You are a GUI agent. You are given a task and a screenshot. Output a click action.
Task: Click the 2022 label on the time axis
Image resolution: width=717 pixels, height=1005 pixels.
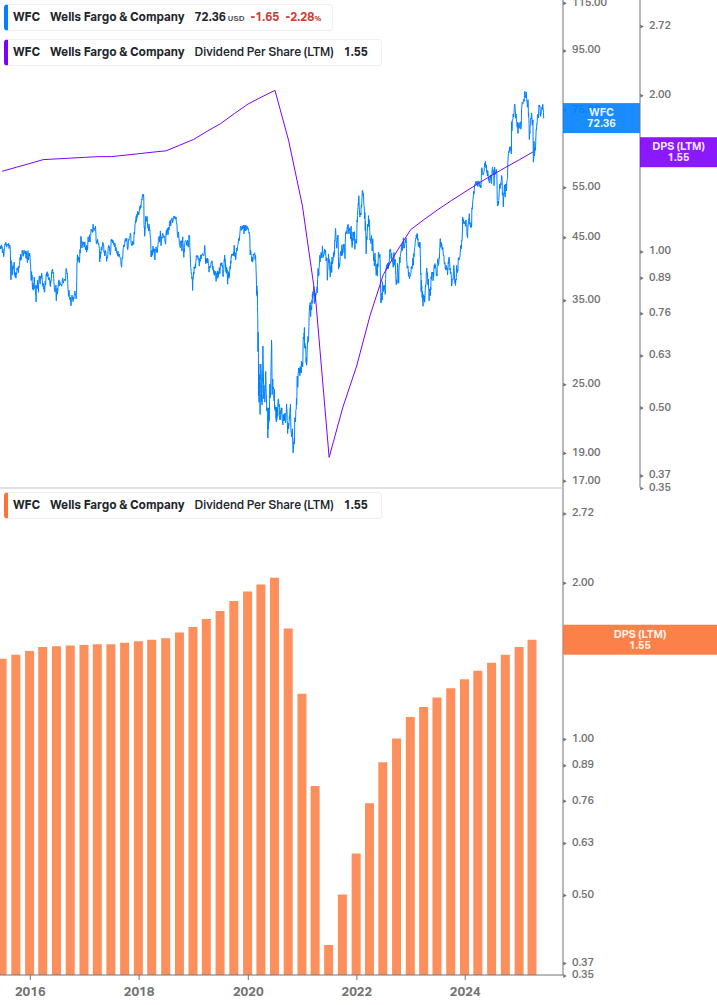356,992
